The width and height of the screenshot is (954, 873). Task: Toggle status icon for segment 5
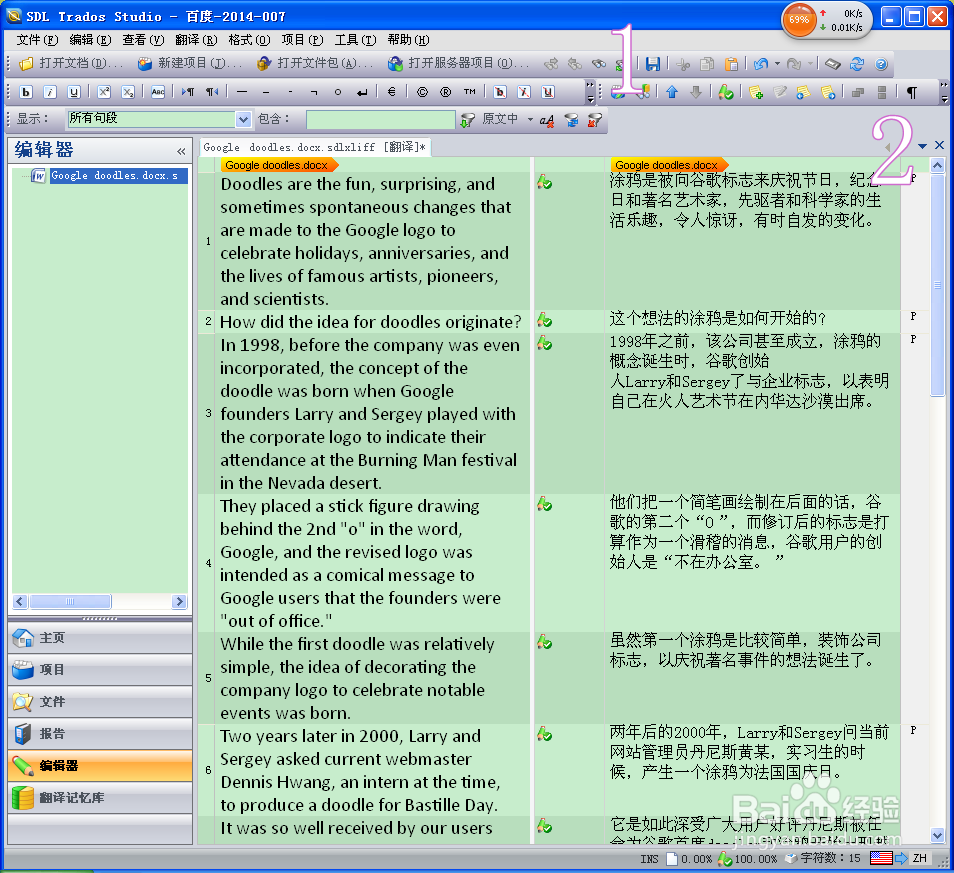[545, 642]
